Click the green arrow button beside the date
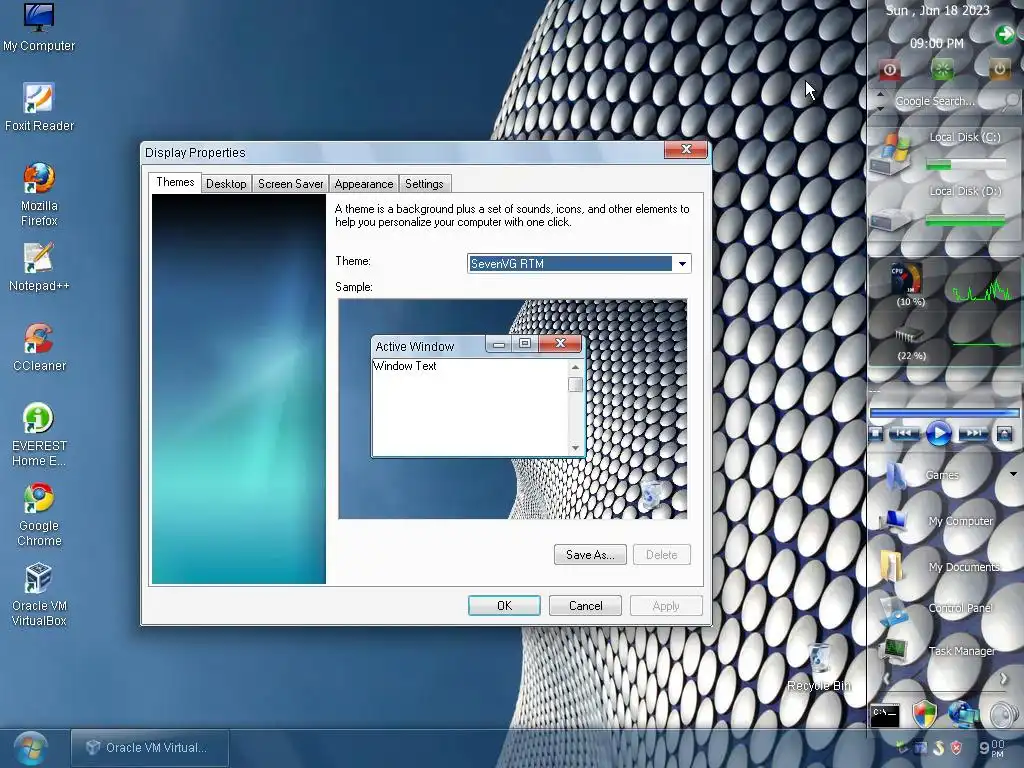 [1004, 35]
